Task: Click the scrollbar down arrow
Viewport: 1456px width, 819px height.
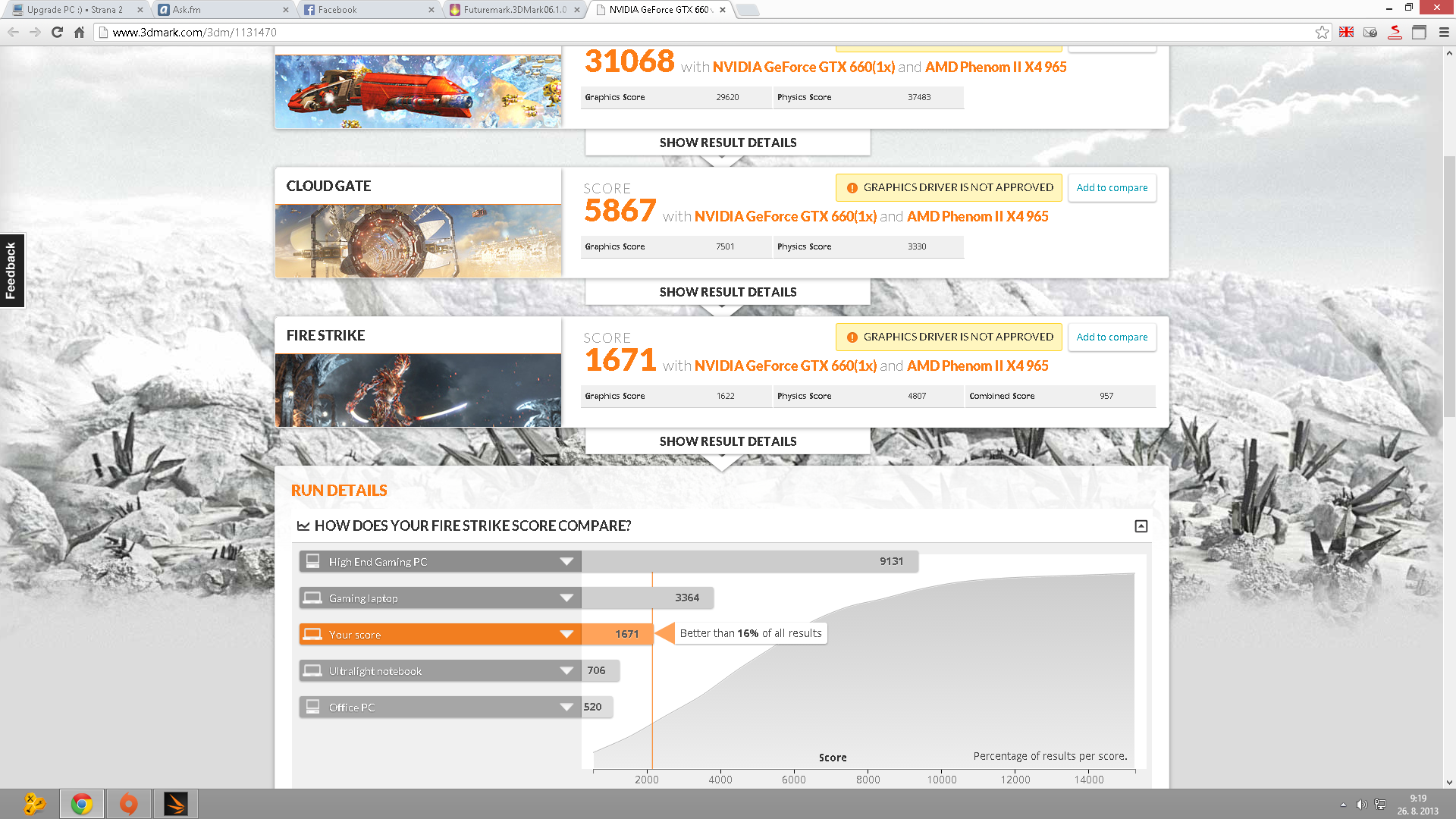Action: 1449,782
